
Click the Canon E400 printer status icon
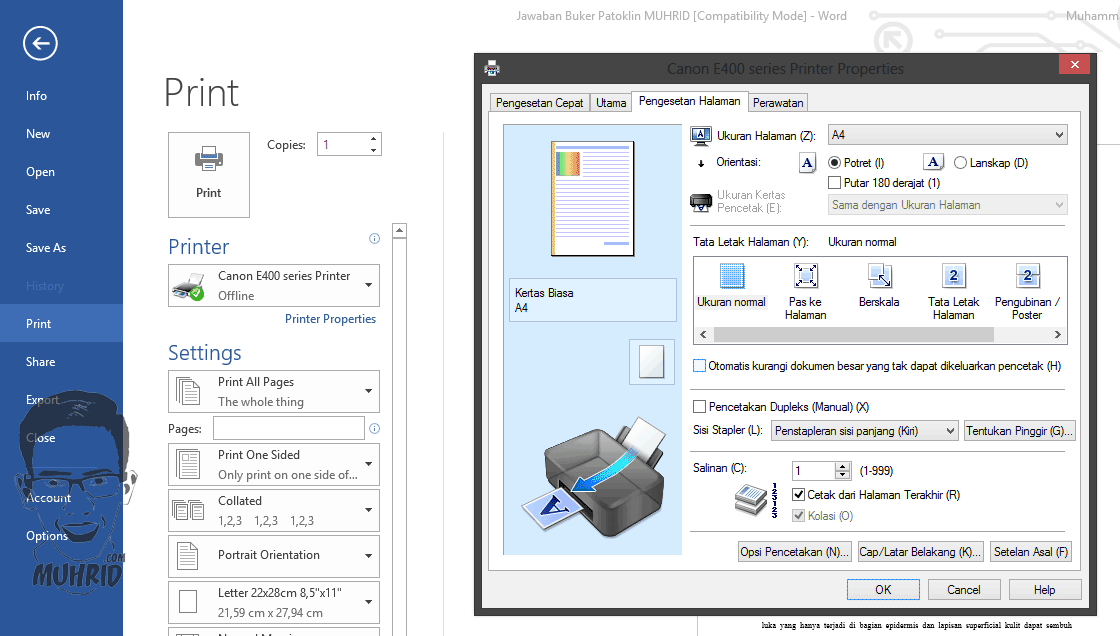189,286
